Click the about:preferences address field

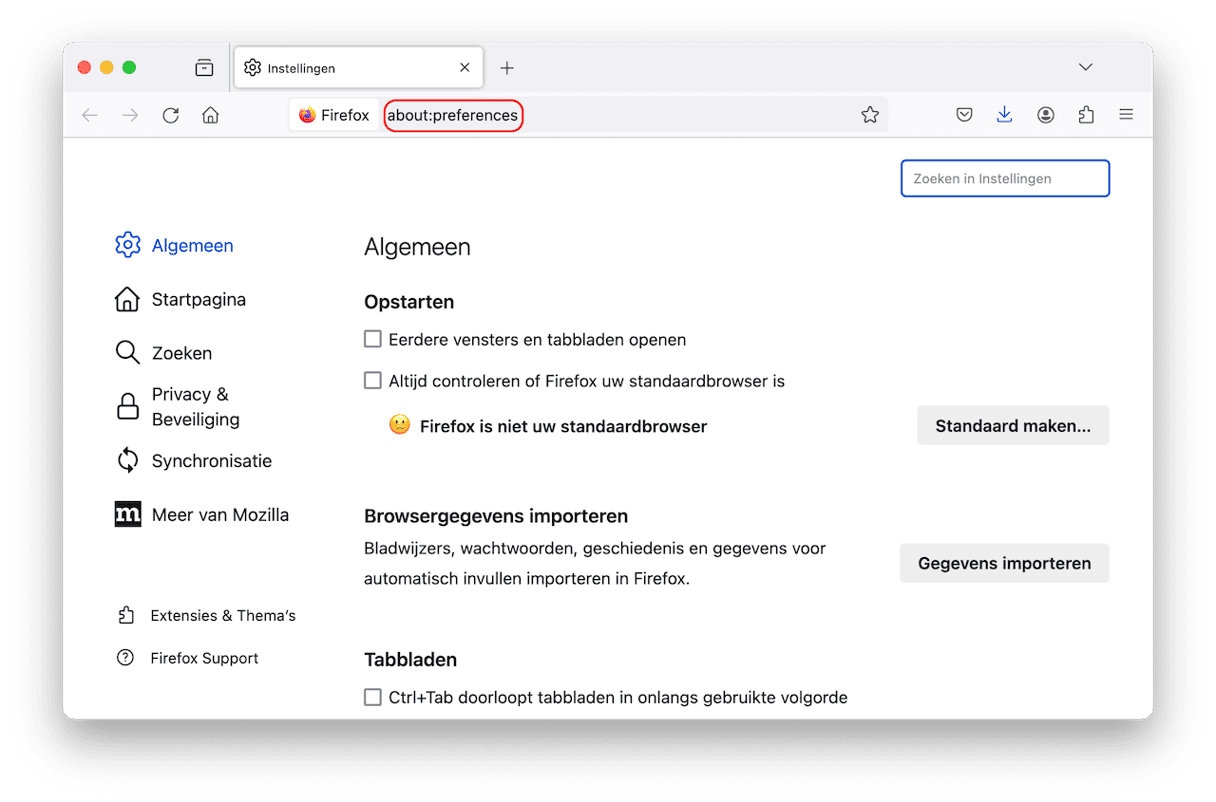pyautogui.click(x=453, y=115)
